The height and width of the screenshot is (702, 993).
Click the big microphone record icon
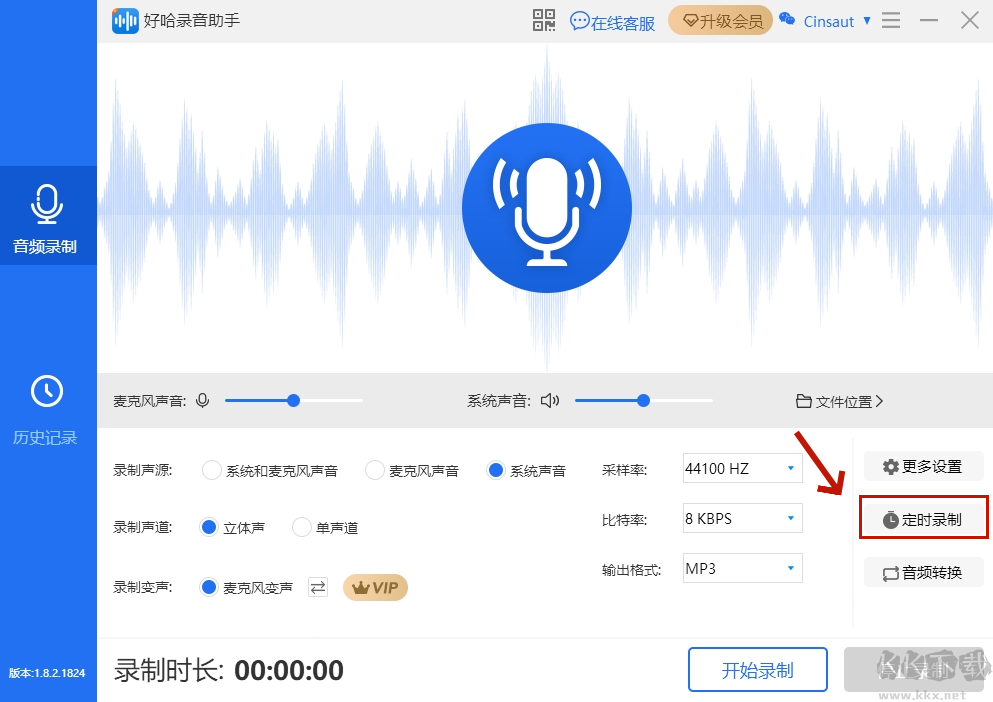coord(546,207)
